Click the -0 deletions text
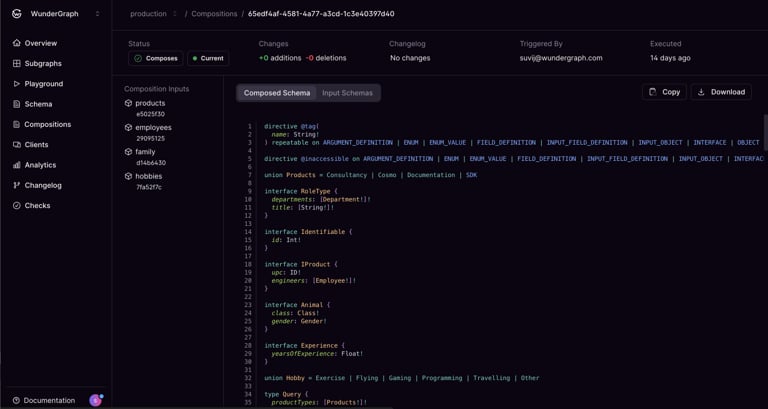This screenshot has width=768, height=409. pyautogui.click(x=326, y=58)
